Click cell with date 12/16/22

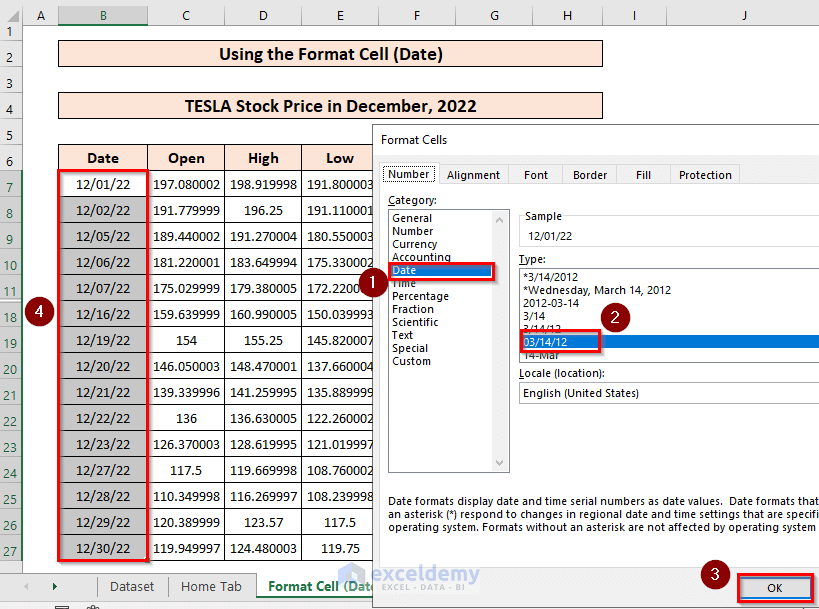click(103, 314)
